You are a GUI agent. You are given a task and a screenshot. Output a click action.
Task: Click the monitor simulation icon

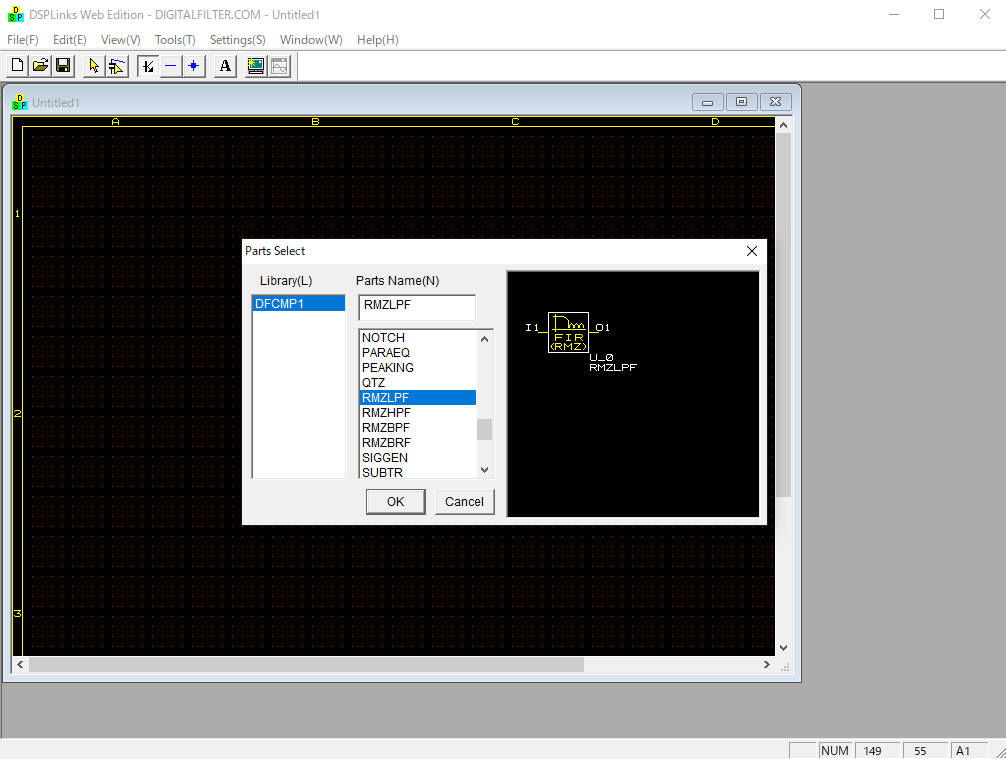256,66
